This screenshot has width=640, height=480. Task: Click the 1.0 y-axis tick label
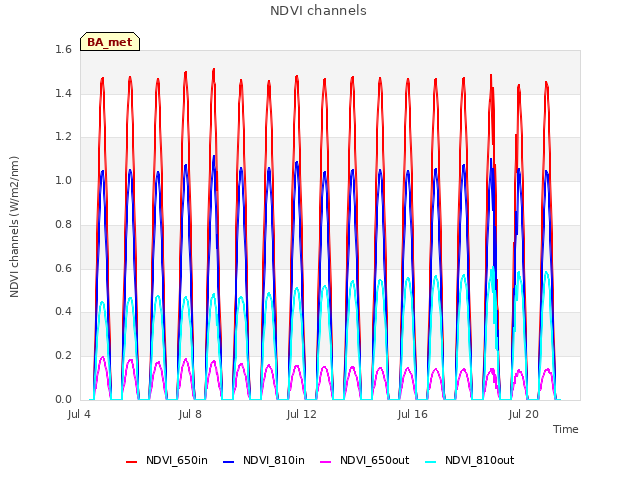pos(63,180)
